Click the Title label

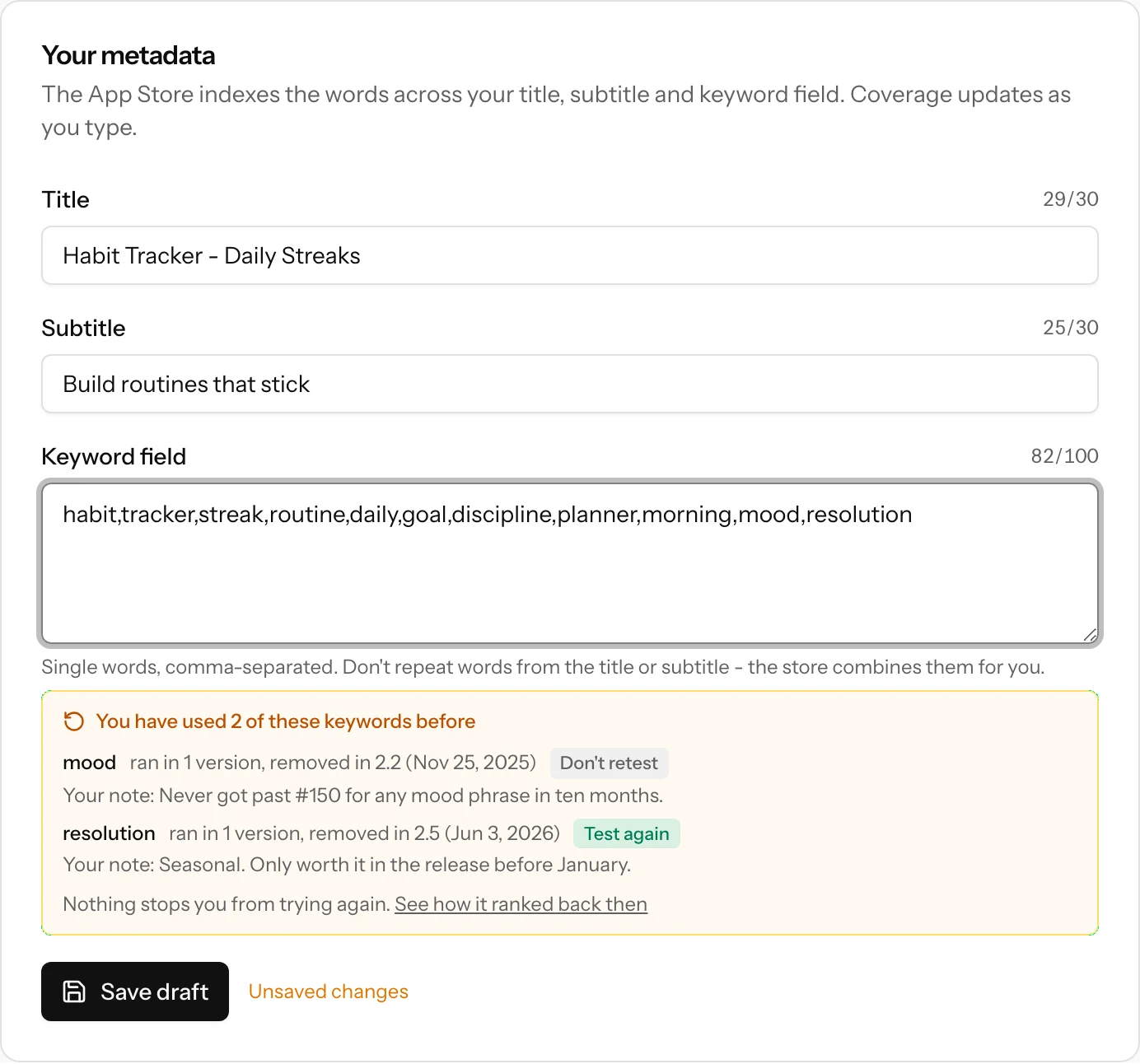[x=66, y=199]
